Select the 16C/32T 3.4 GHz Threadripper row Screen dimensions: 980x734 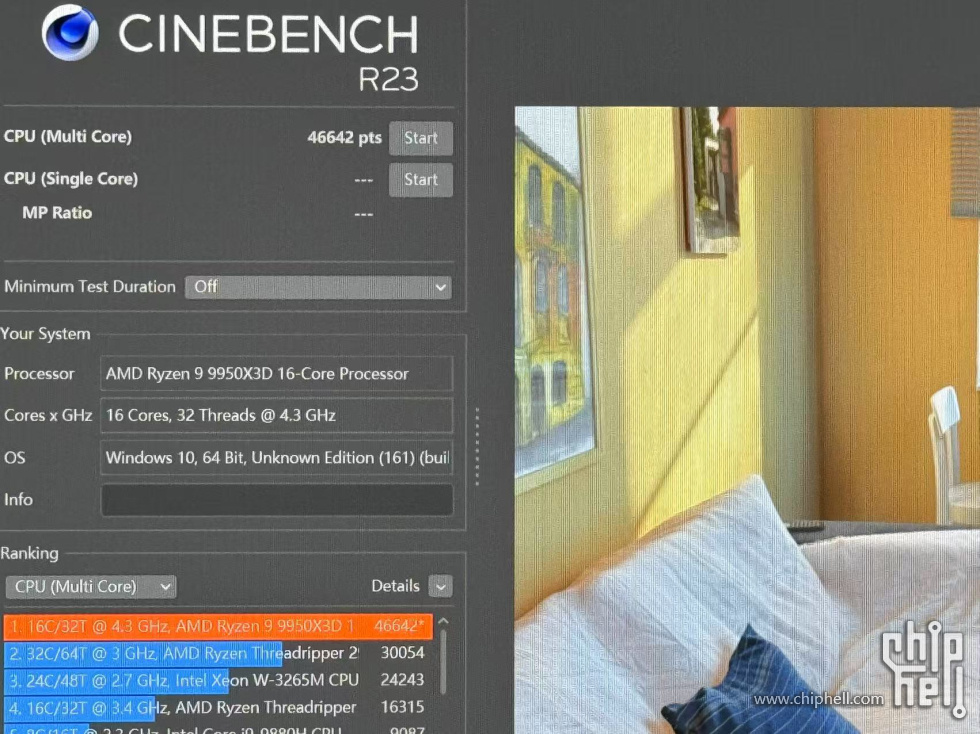tap(218, 707)
